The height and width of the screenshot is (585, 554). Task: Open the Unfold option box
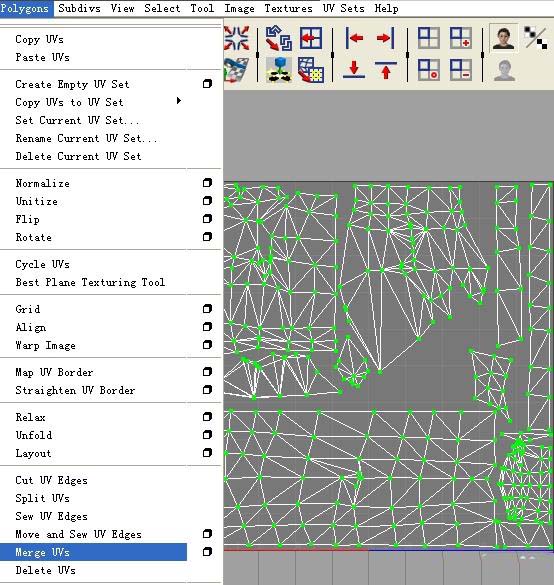[x=207, y=435]
